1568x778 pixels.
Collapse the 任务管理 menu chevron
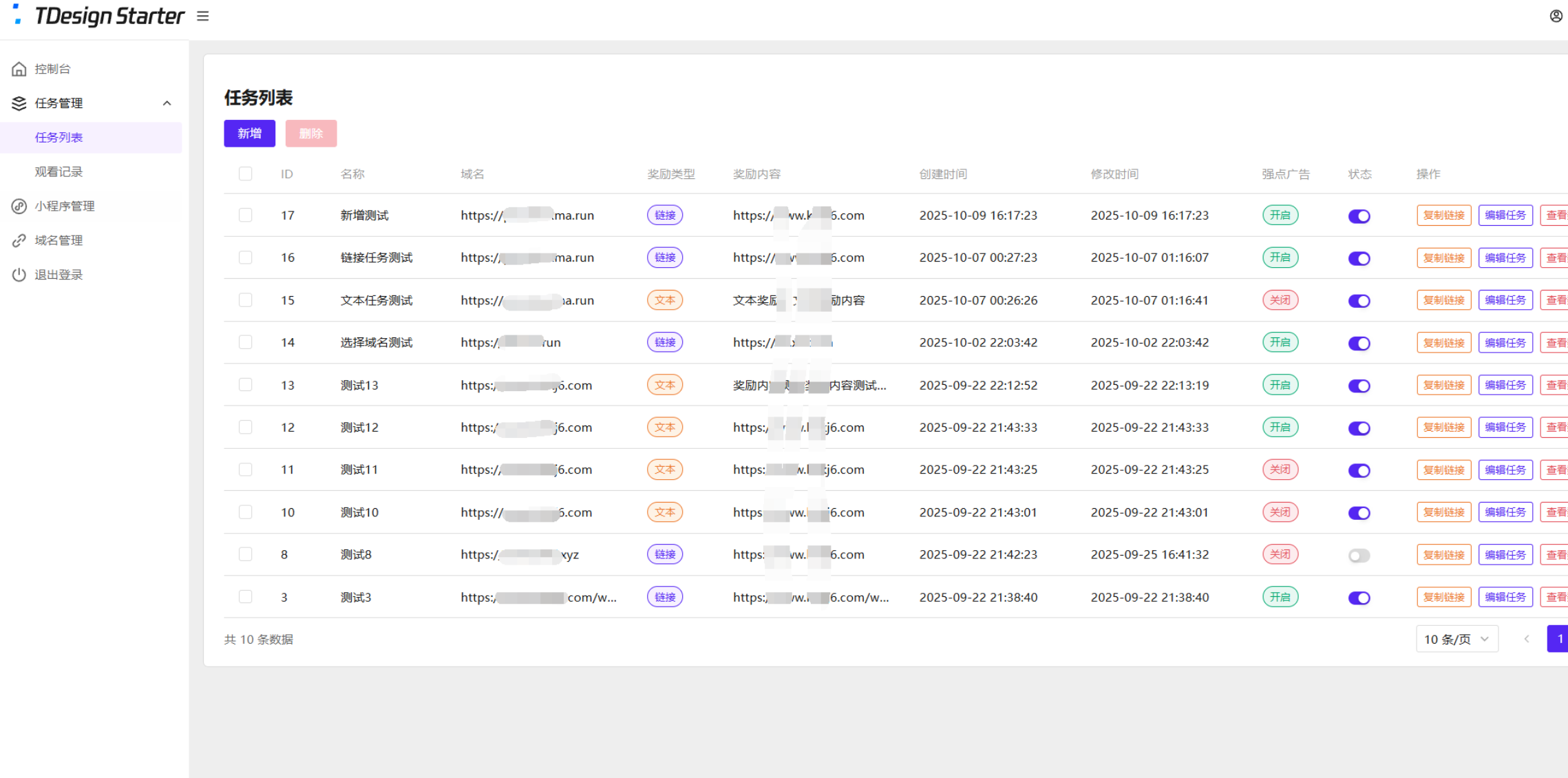point(167,103)
